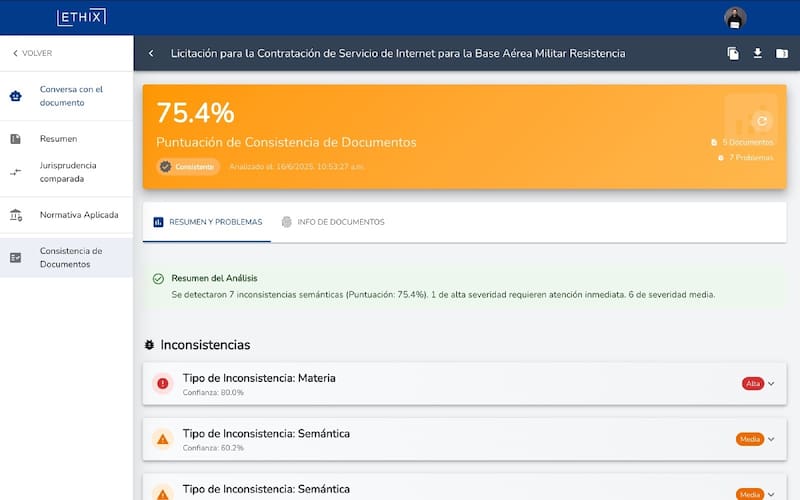This screenshot has height=500, width=800.
Task: Select the Resumen y Problemas tab
Action: pyautogui.click(x=207, y=222)
